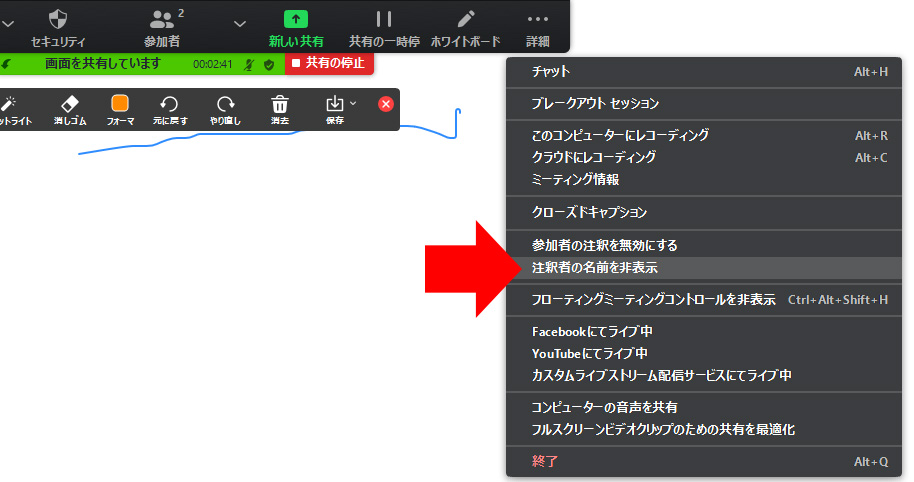Pause the share (共有の一時停止)
914x482 pixels.
point(383,19)
